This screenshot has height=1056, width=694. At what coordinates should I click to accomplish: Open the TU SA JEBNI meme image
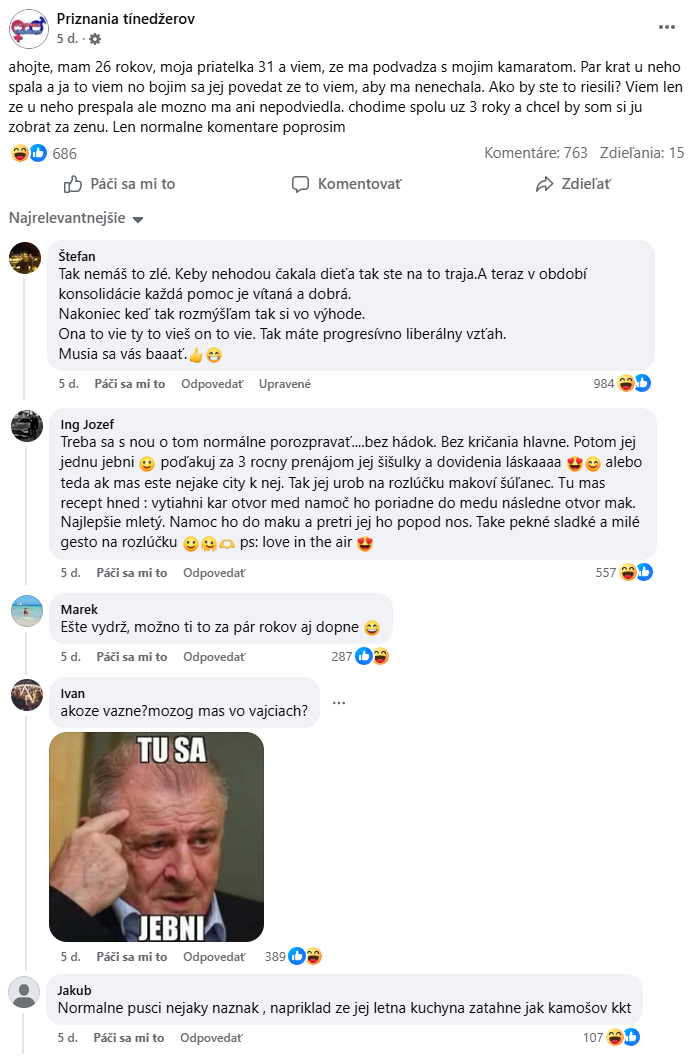pyautogui.click(x=156, y=837)
